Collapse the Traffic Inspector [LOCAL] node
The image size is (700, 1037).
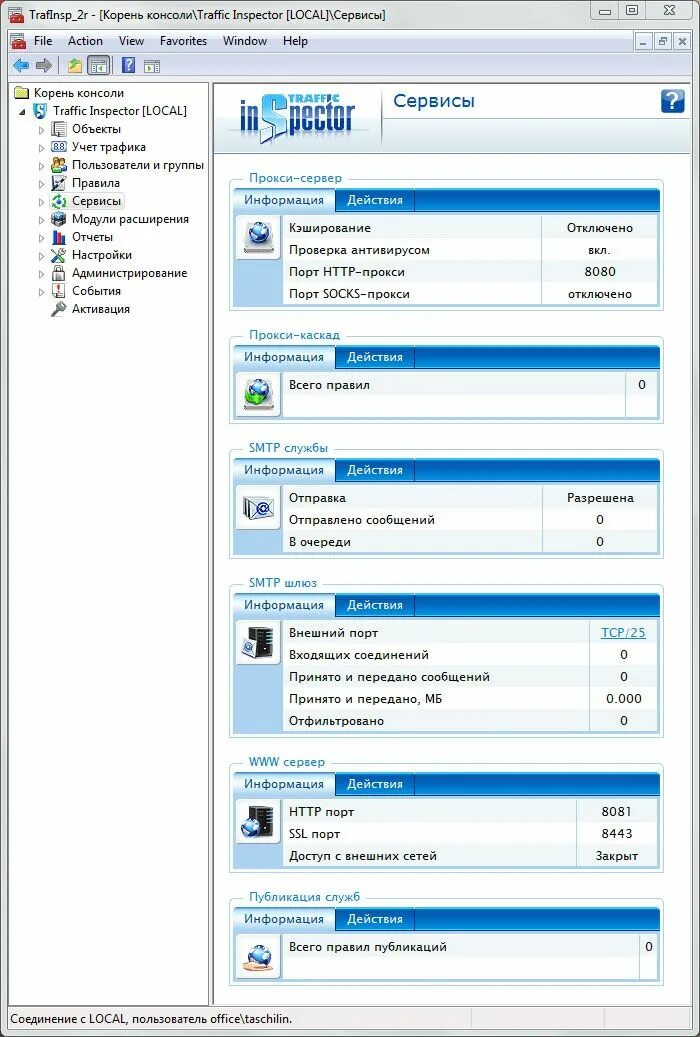pyautogui.click(x=22, y=112)
